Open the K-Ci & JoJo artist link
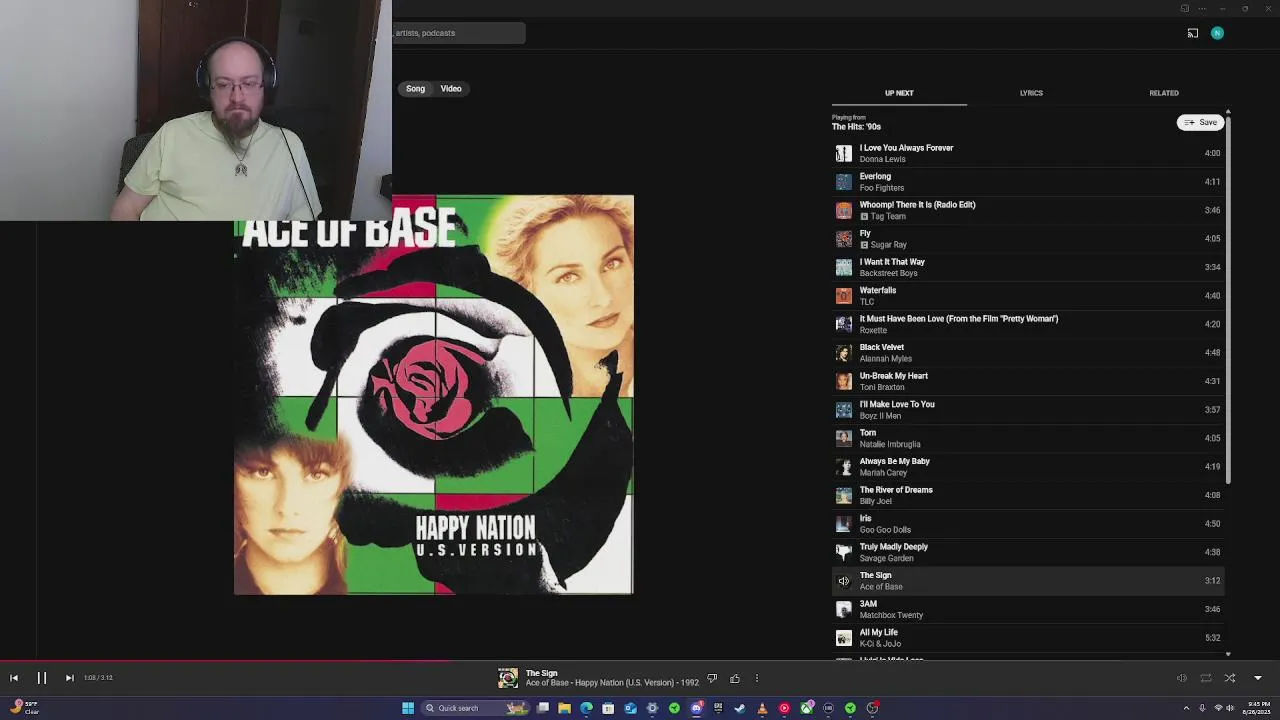 [880, 643]
